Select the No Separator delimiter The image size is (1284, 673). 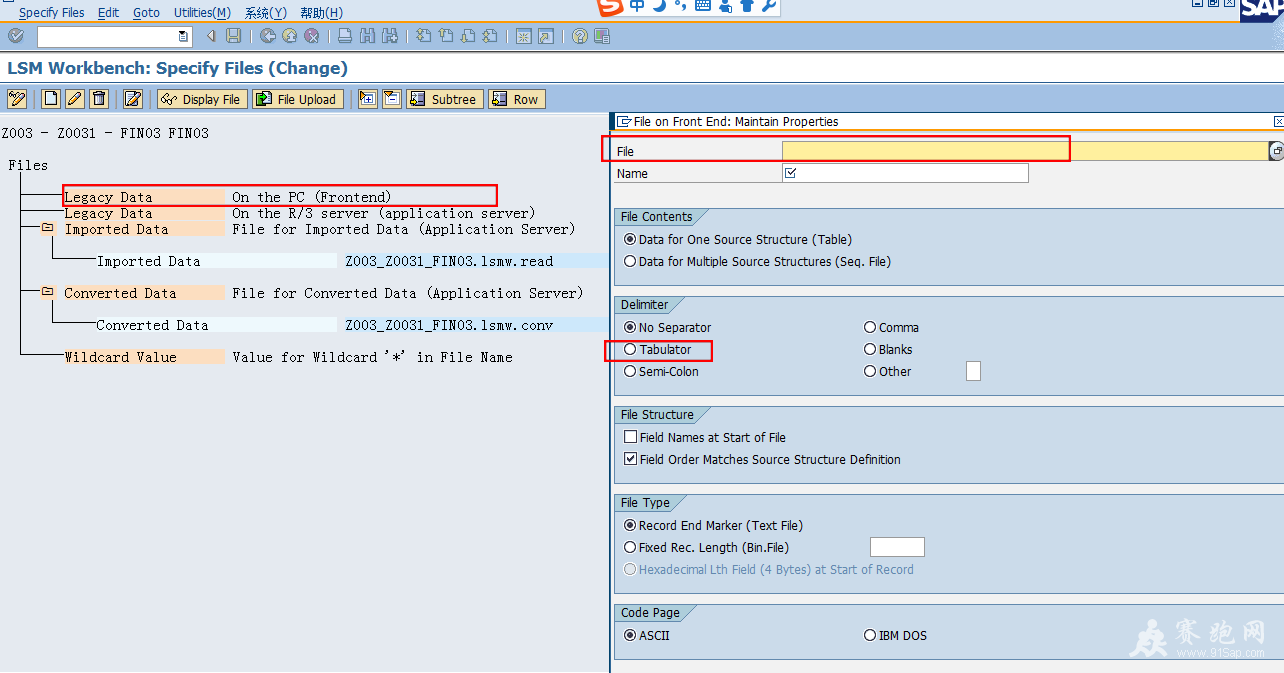click(667, 328)
